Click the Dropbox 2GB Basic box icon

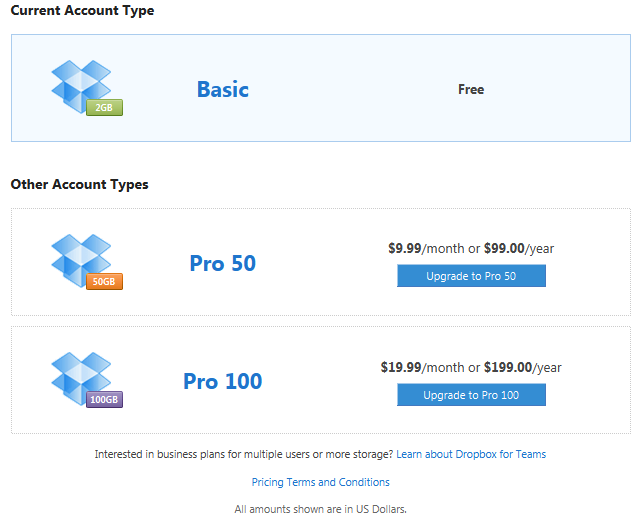pyautogui.click(x=87, y=88)
